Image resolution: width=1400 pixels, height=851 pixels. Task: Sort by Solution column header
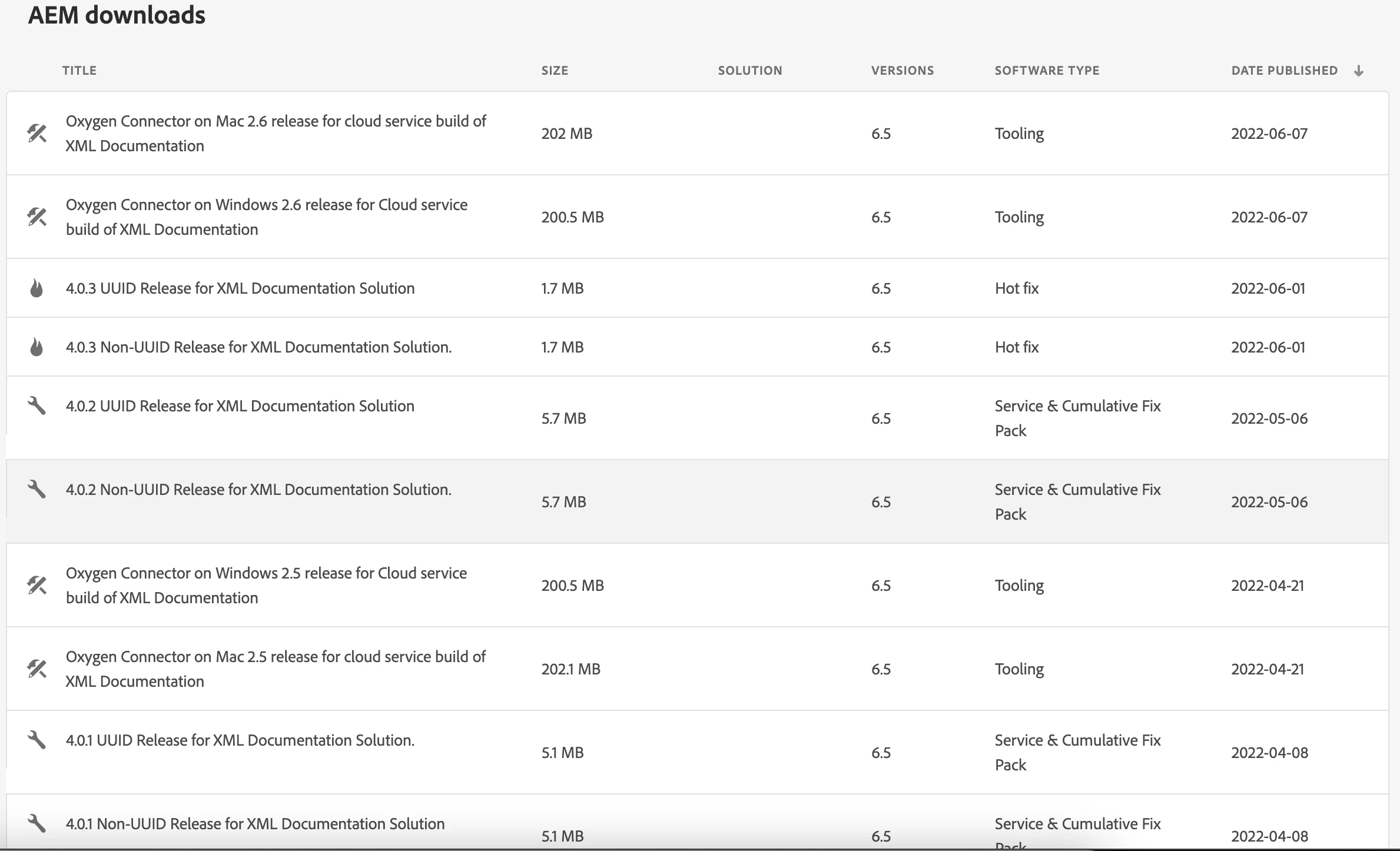click(x=749, y=71)
